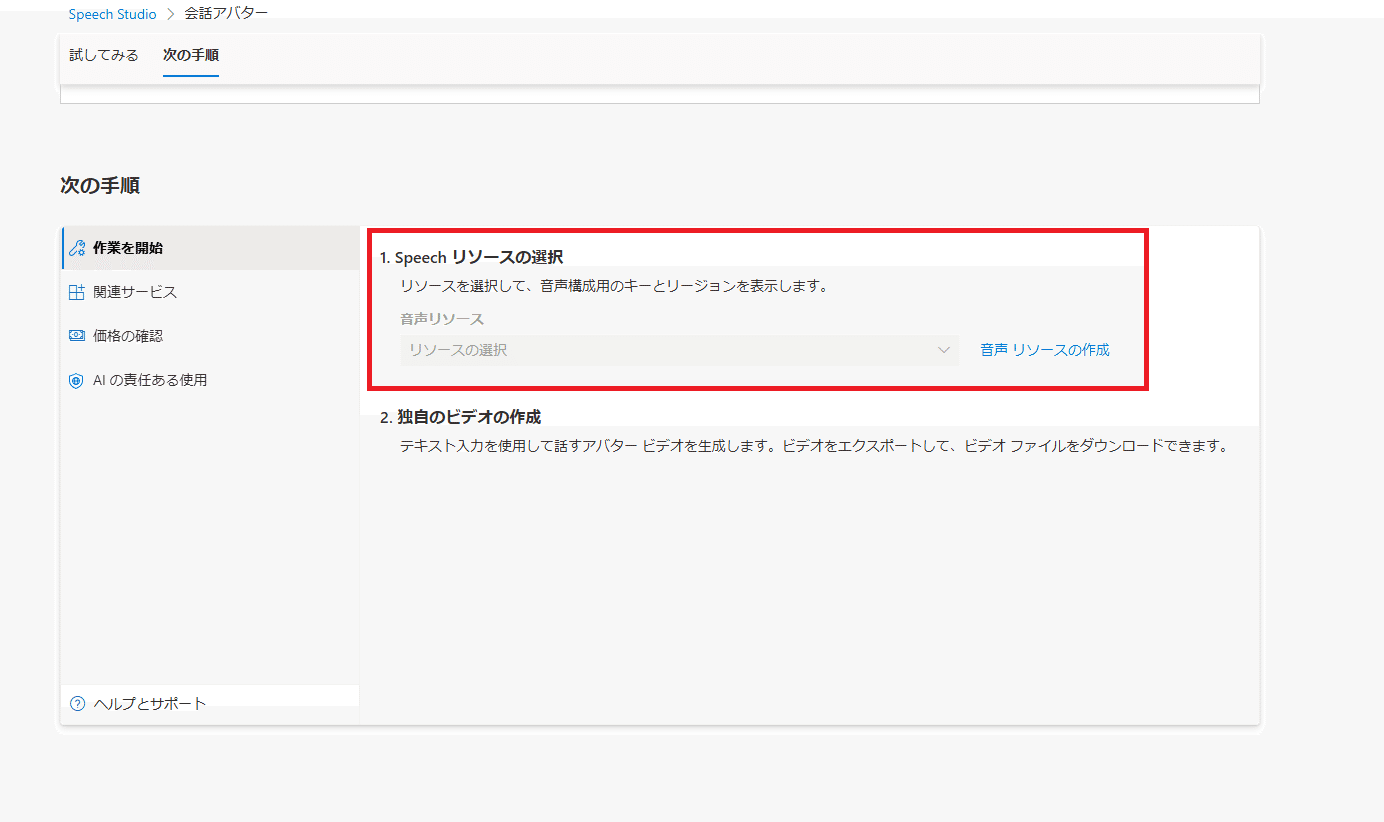The width and height of the screenshot is (1384, 822).
Task: Click the description starting with リソースを選択して
Action: 614,286
